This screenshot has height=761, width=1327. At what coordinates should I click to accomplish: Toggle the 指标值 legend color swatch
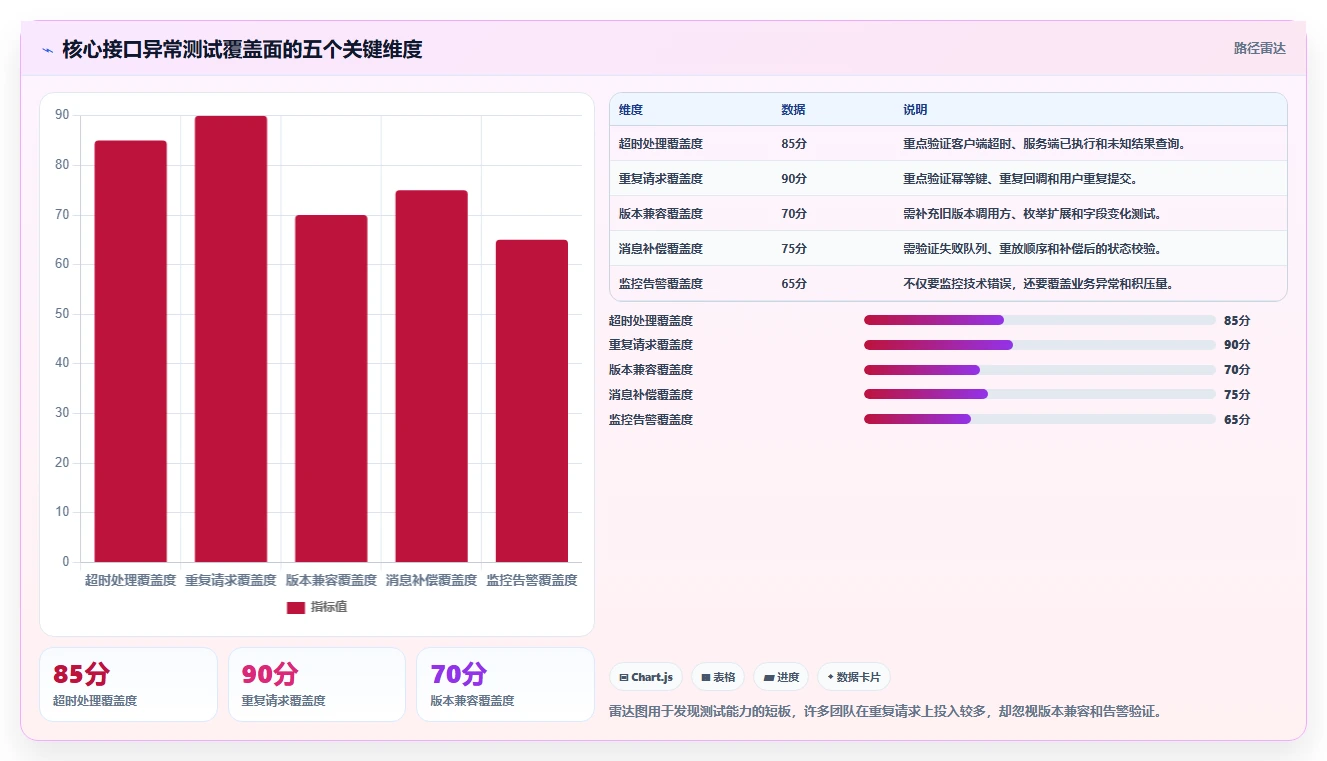click(296, 607)
